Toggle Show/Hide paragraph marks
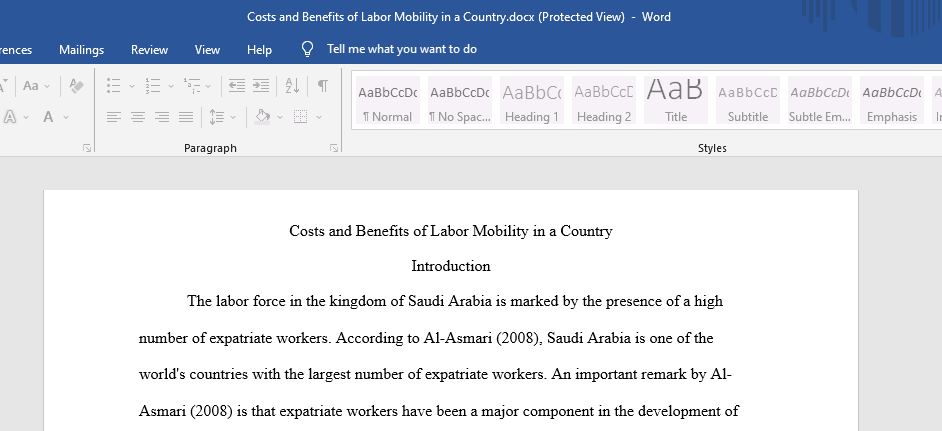Viewport: 942px width, 431px height. click(323, 86)
